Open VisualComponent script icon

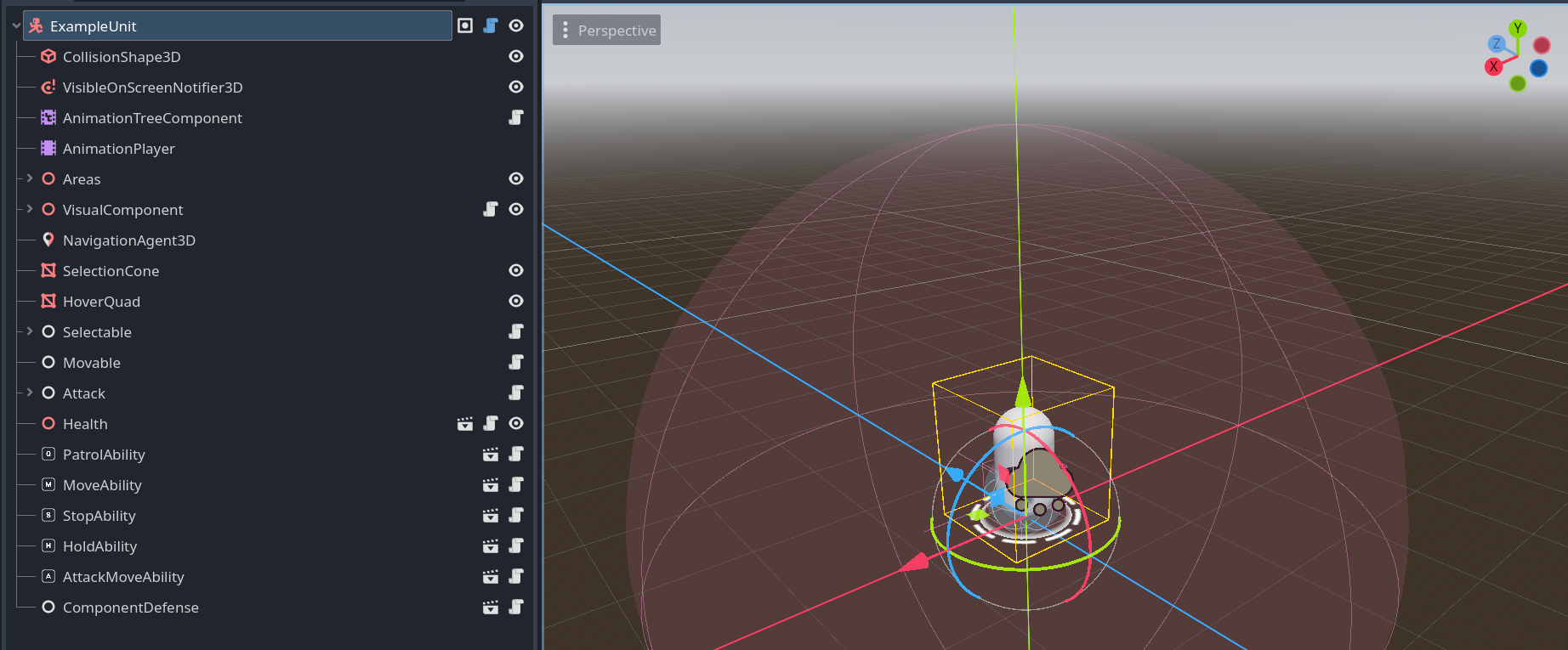(x=491, y=209)
